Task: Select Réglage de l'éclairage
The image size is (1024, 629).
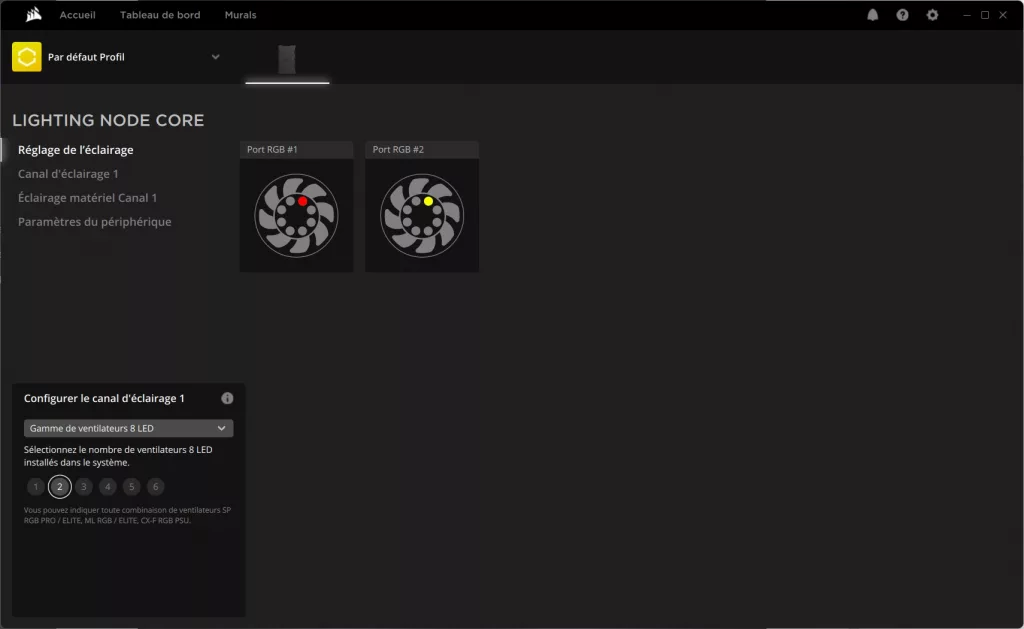Action: [x=76, y=150]
